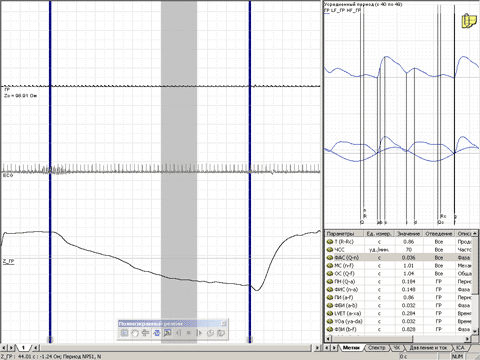Click value 0.036 in ФАС row

(409, 258)
